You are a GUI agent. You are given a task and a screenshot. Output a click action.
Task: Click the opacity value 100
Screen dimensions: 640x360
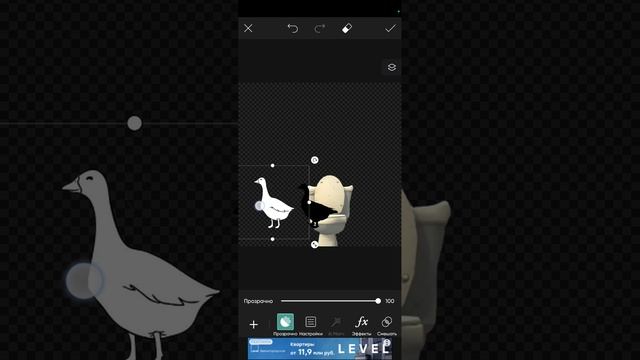tap(390, 301)
